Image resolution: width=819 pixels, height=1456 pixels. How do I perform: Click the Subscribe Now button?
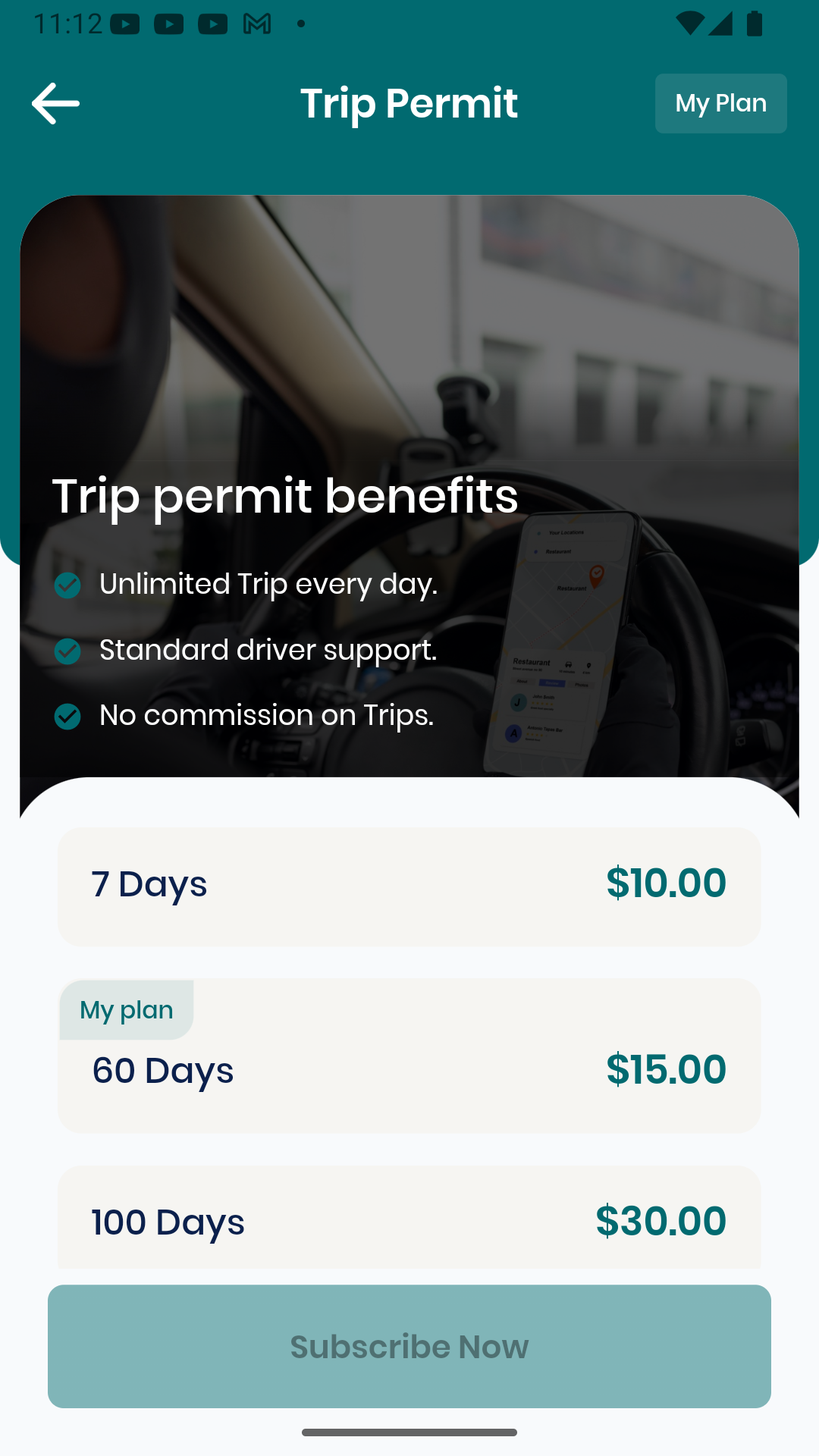pyautogui.click(x=409, y=1346)
